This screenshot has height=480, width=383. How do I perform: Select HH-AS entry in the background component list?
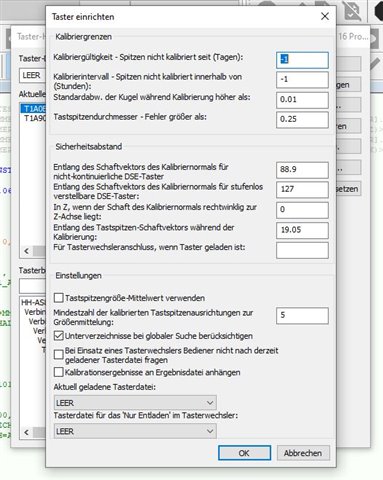[33, 302]
